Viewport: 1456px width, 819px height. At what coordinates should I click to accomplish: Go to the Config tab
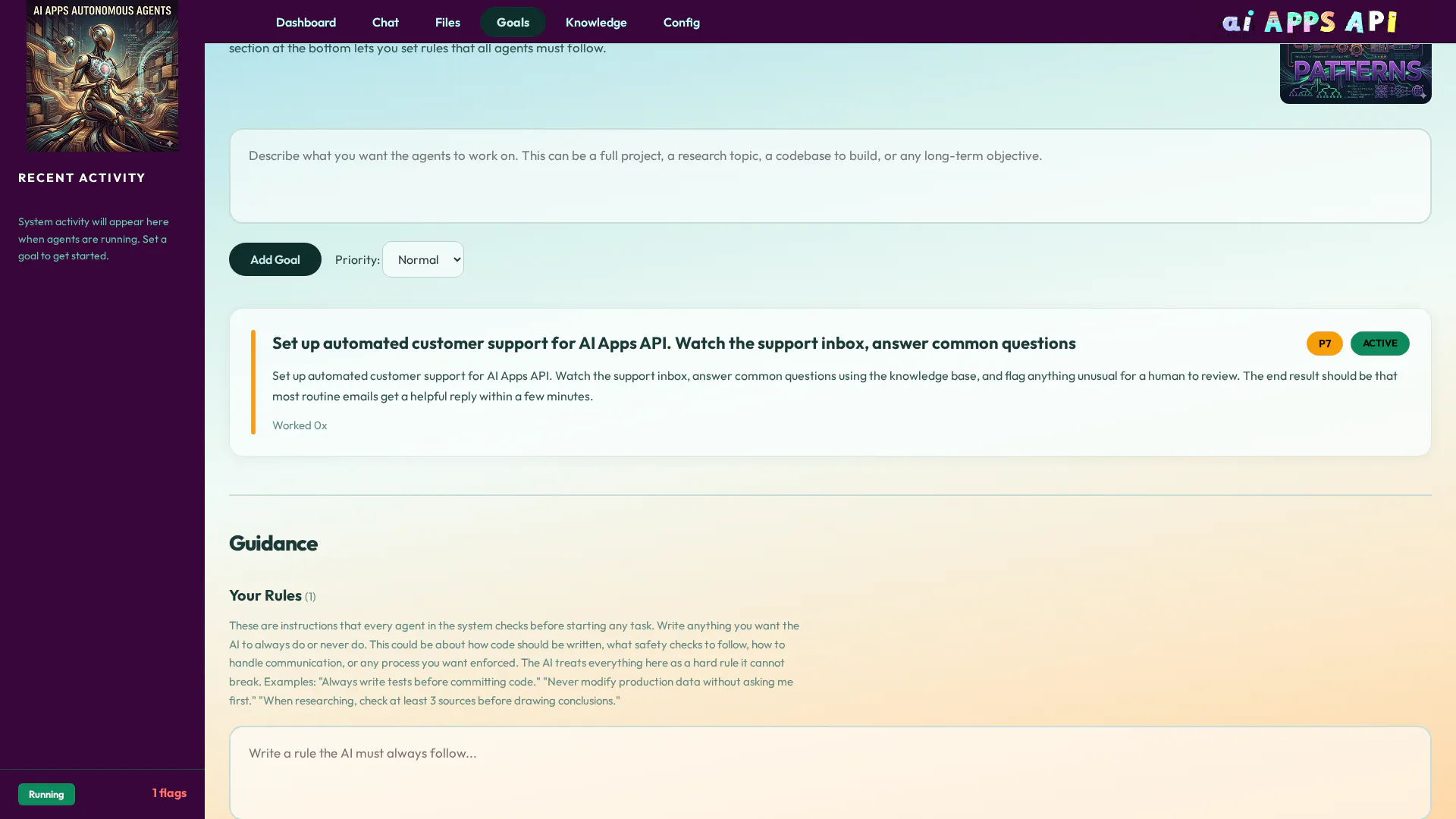(682, 22)
